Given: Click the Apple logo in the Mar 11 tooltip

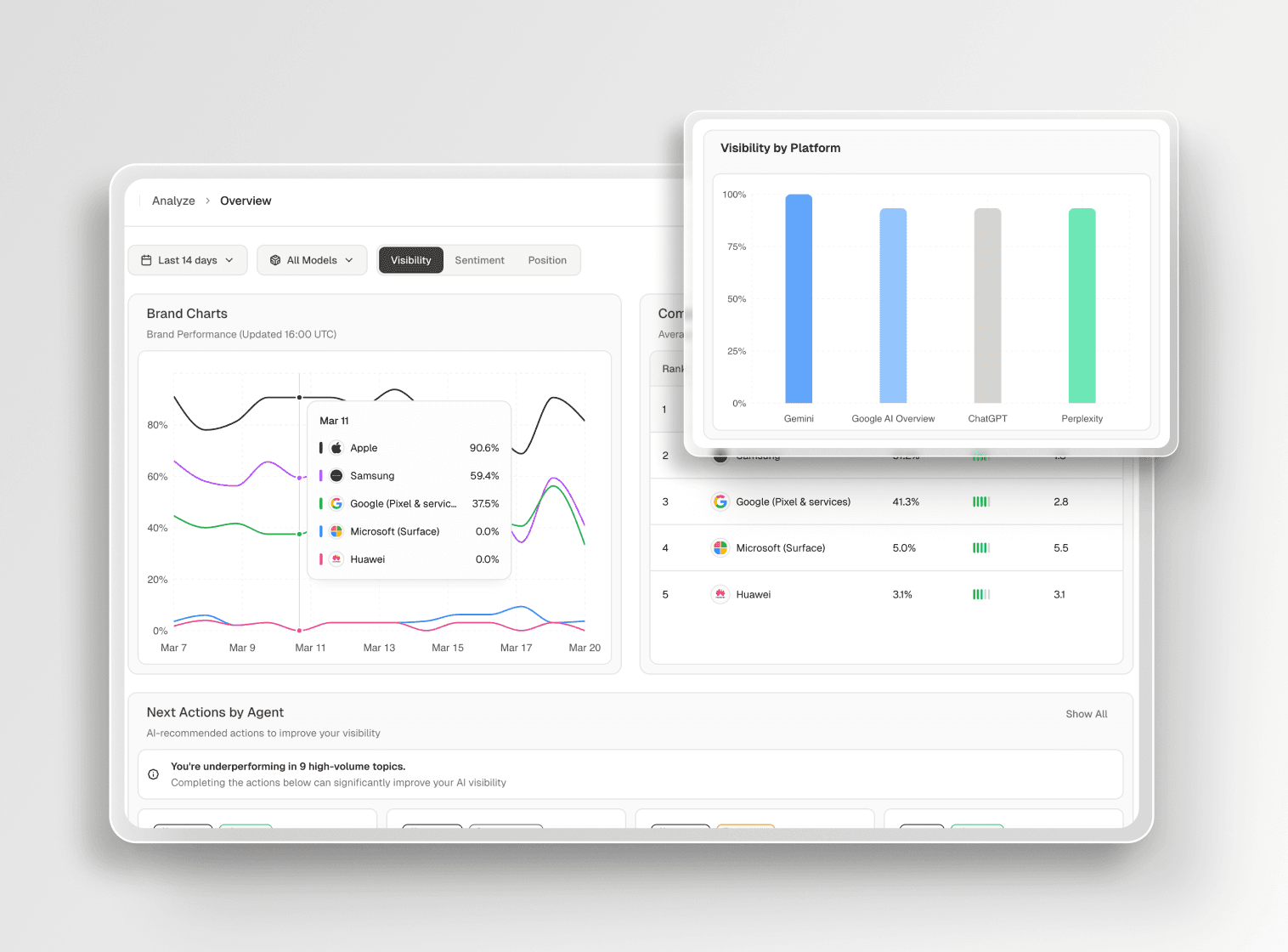Looking at the screenshot, I should point(336,447).
